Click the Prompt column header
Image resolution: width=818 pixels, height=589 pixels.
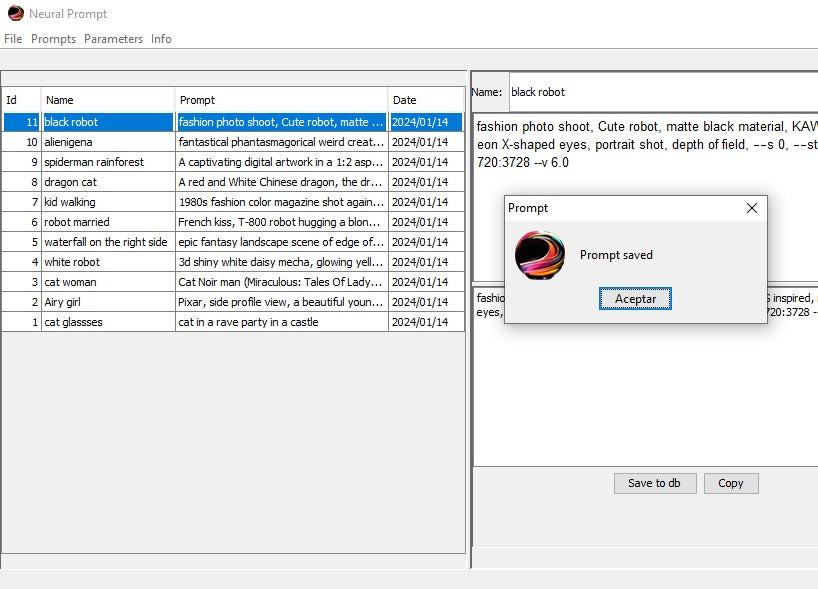(x=281, y=100)
